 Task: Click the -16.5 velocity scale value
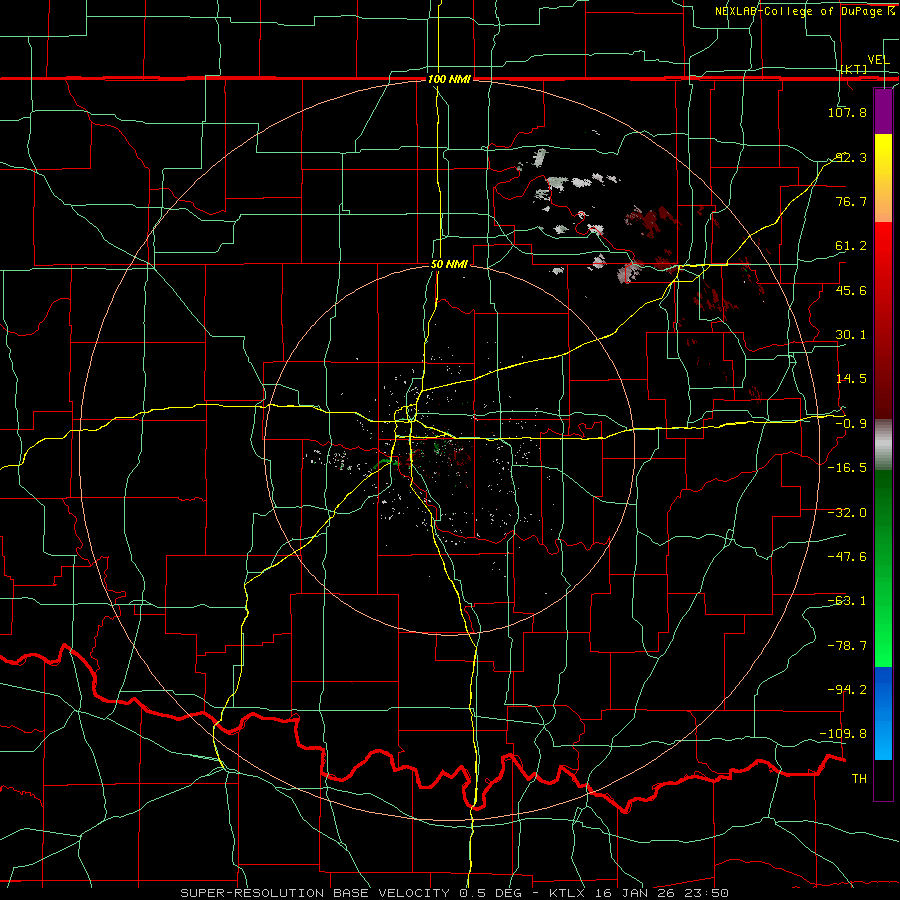click(847, 468)
